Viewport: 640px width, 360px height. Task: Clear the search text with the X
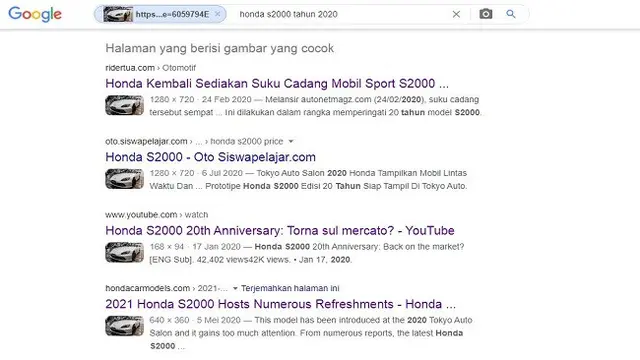[456, 14]
